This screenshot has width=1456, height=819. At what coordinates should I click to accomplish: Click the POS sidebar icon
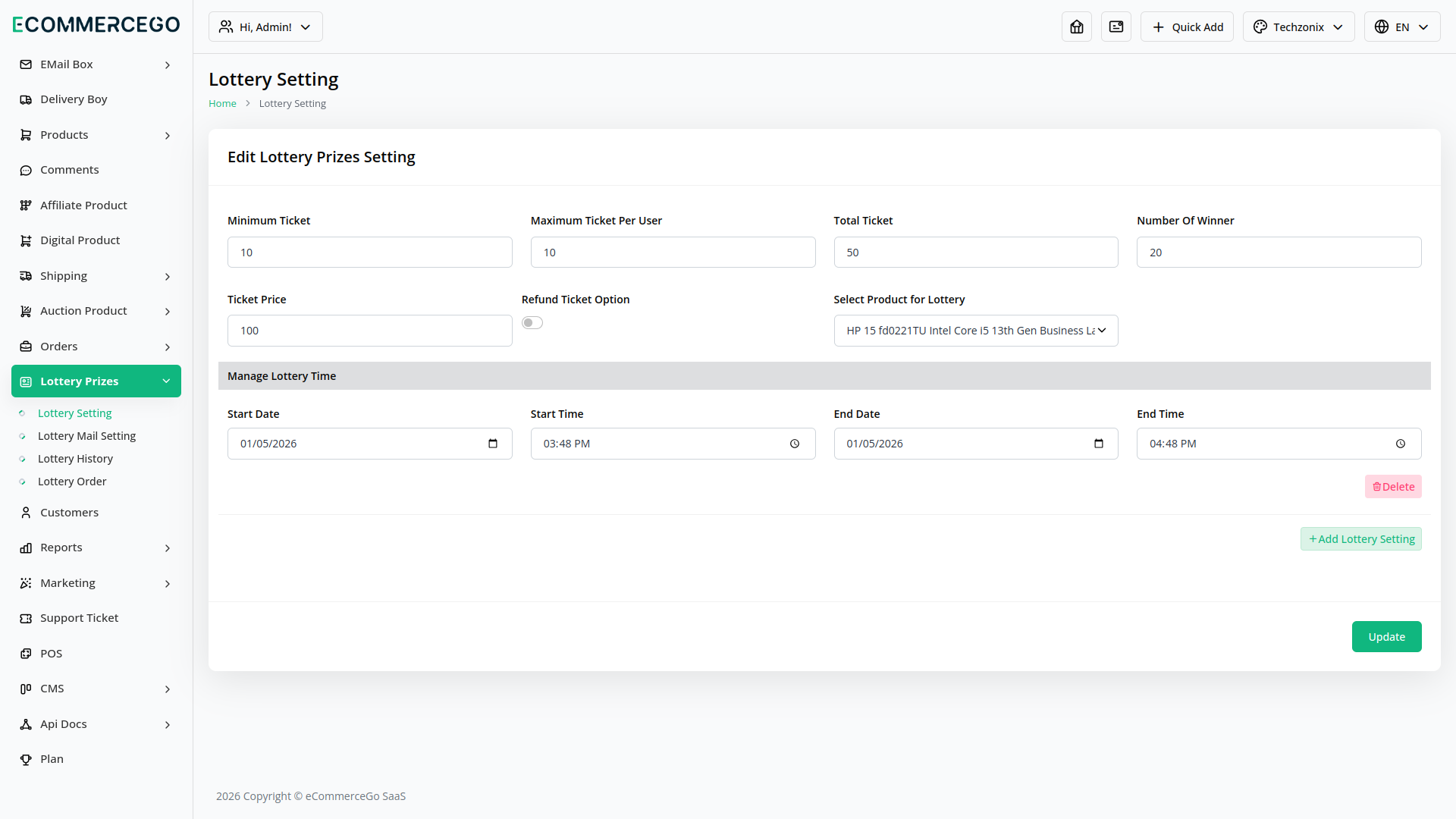pos(26,654)
